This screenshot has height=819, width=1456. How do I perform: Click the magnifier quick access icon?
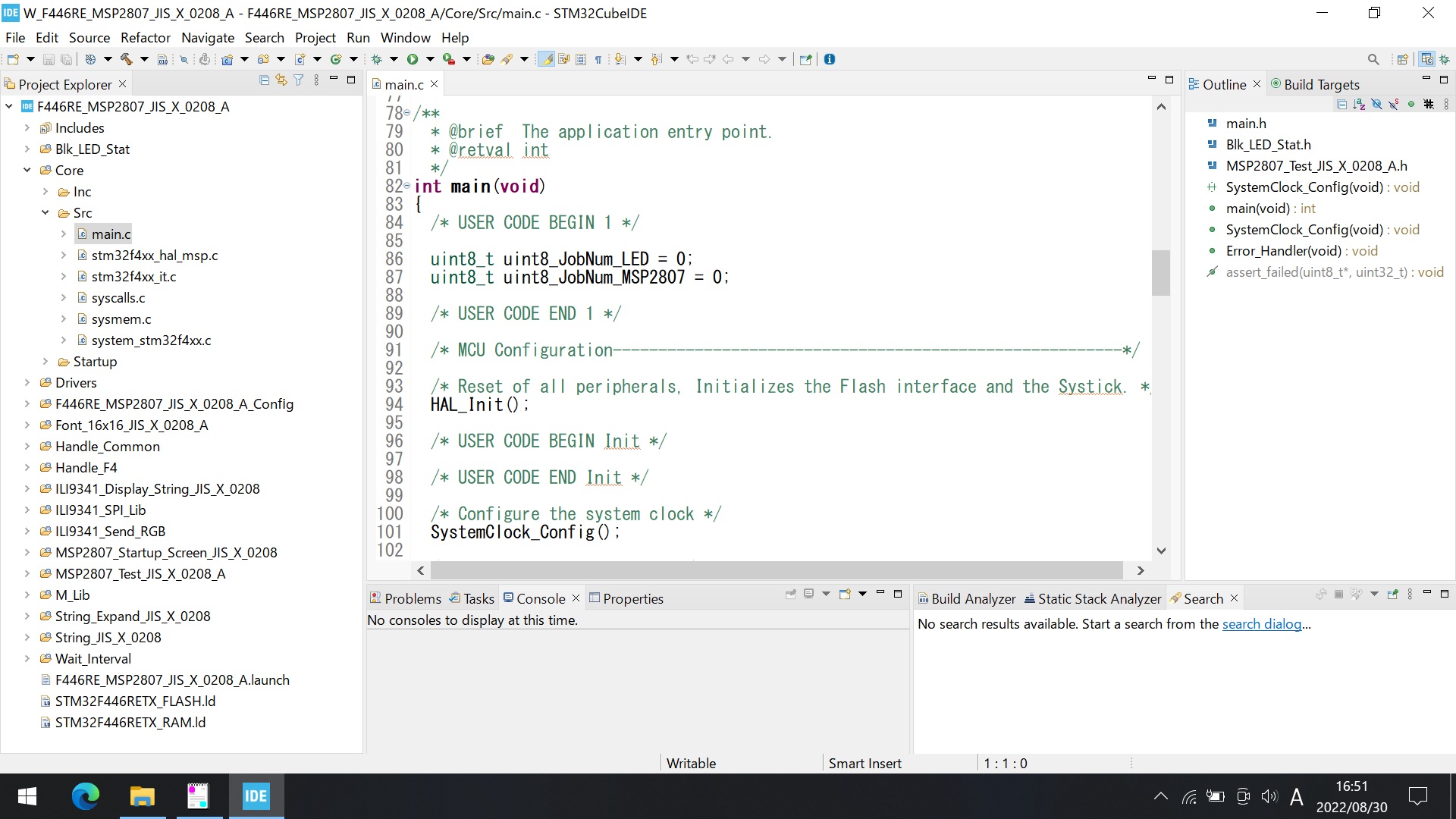[x=1373, y=59]
